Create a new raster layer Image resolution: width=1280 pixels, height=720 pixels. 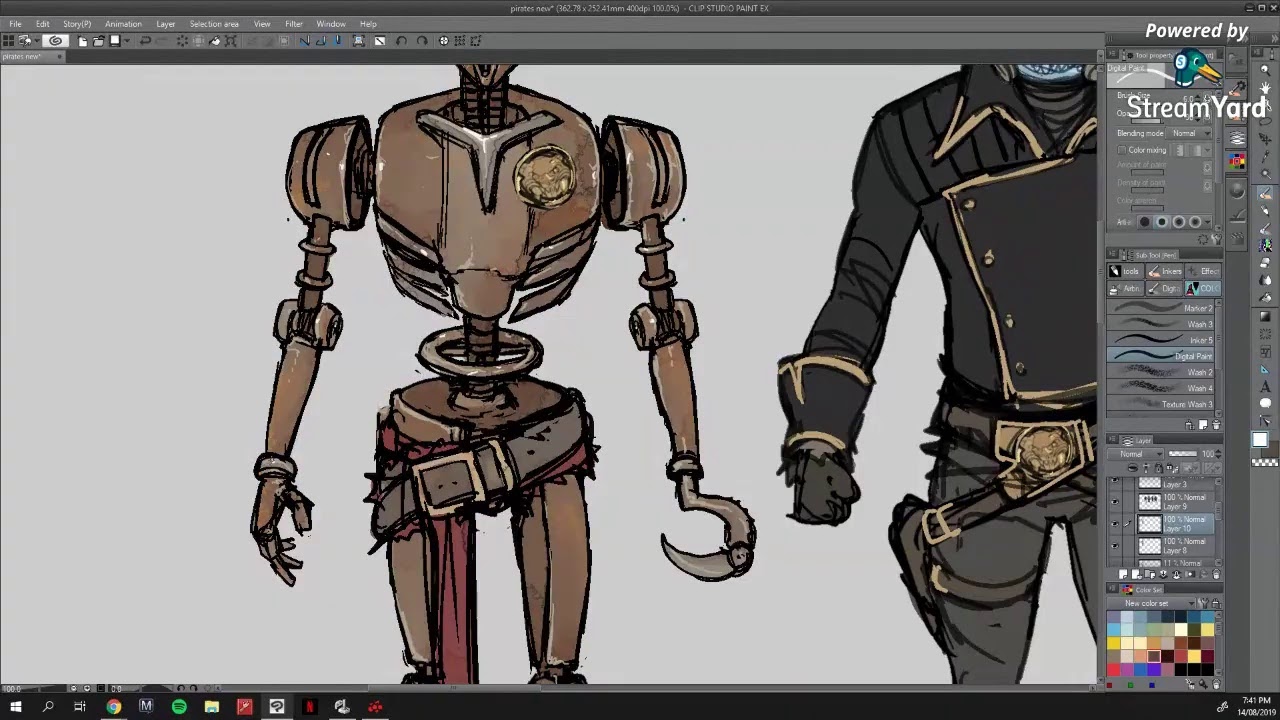click(x=1124, y=575)
